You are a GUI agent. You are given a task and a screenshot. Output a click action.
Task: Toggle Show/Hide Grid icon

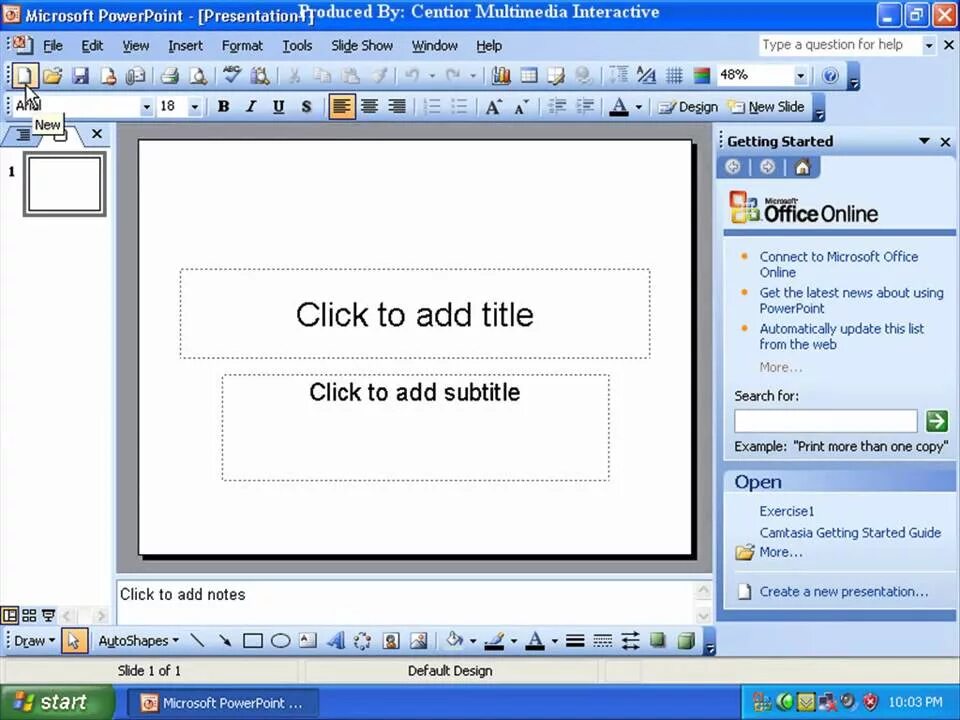(x=674, y=76)
